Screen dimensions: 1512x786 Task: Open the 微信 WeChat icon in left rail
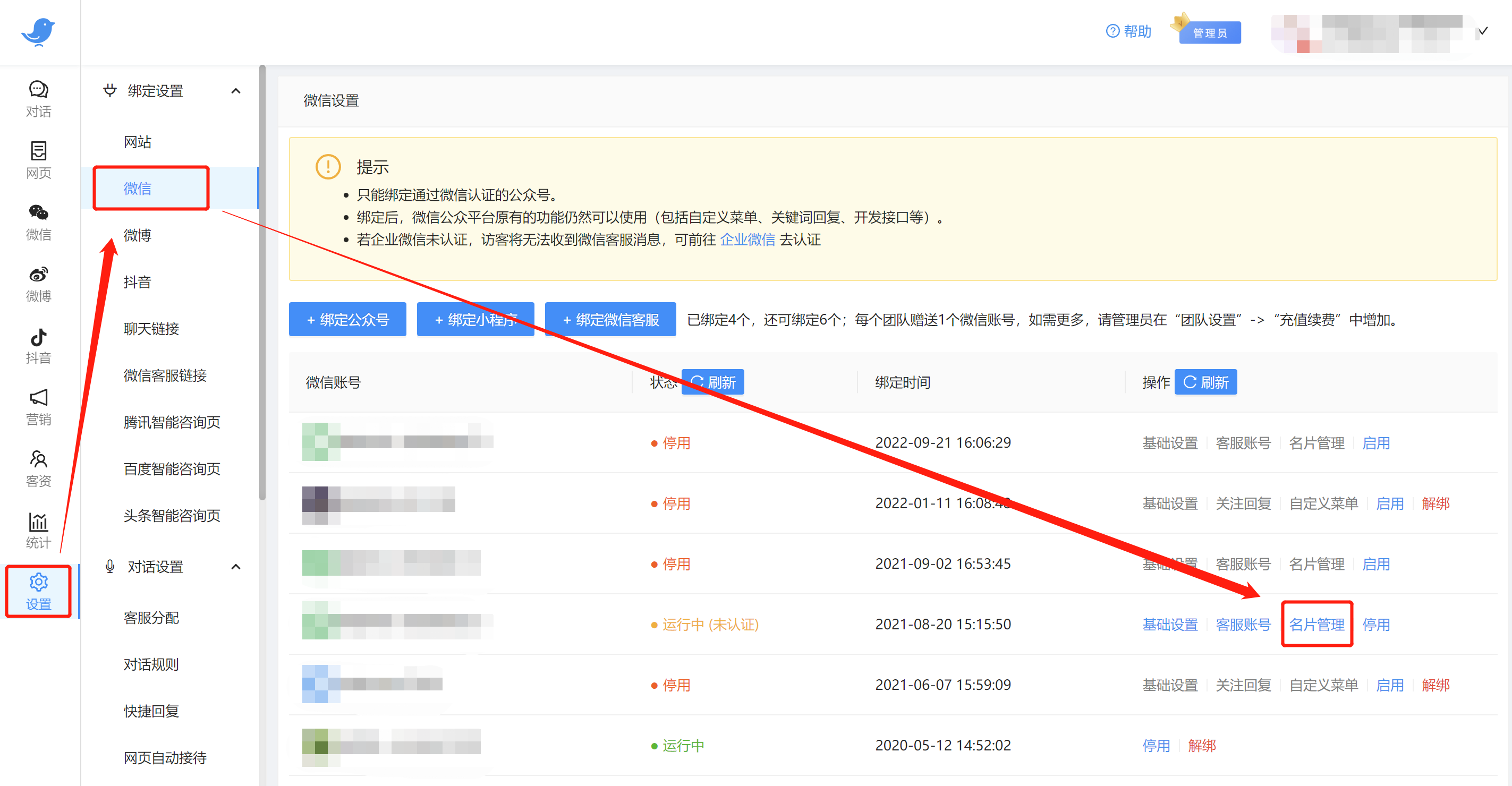tap(38, 212)
